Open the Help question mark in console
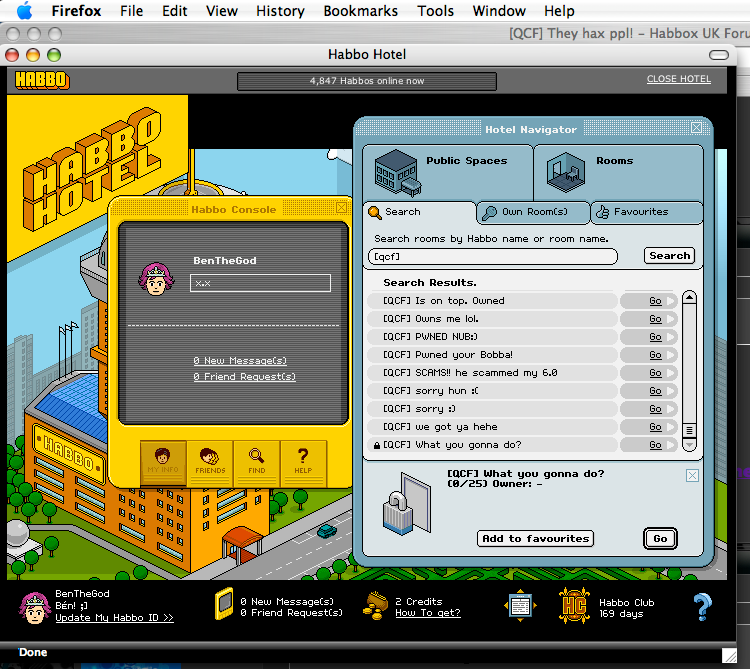 [x=303, y=461]
